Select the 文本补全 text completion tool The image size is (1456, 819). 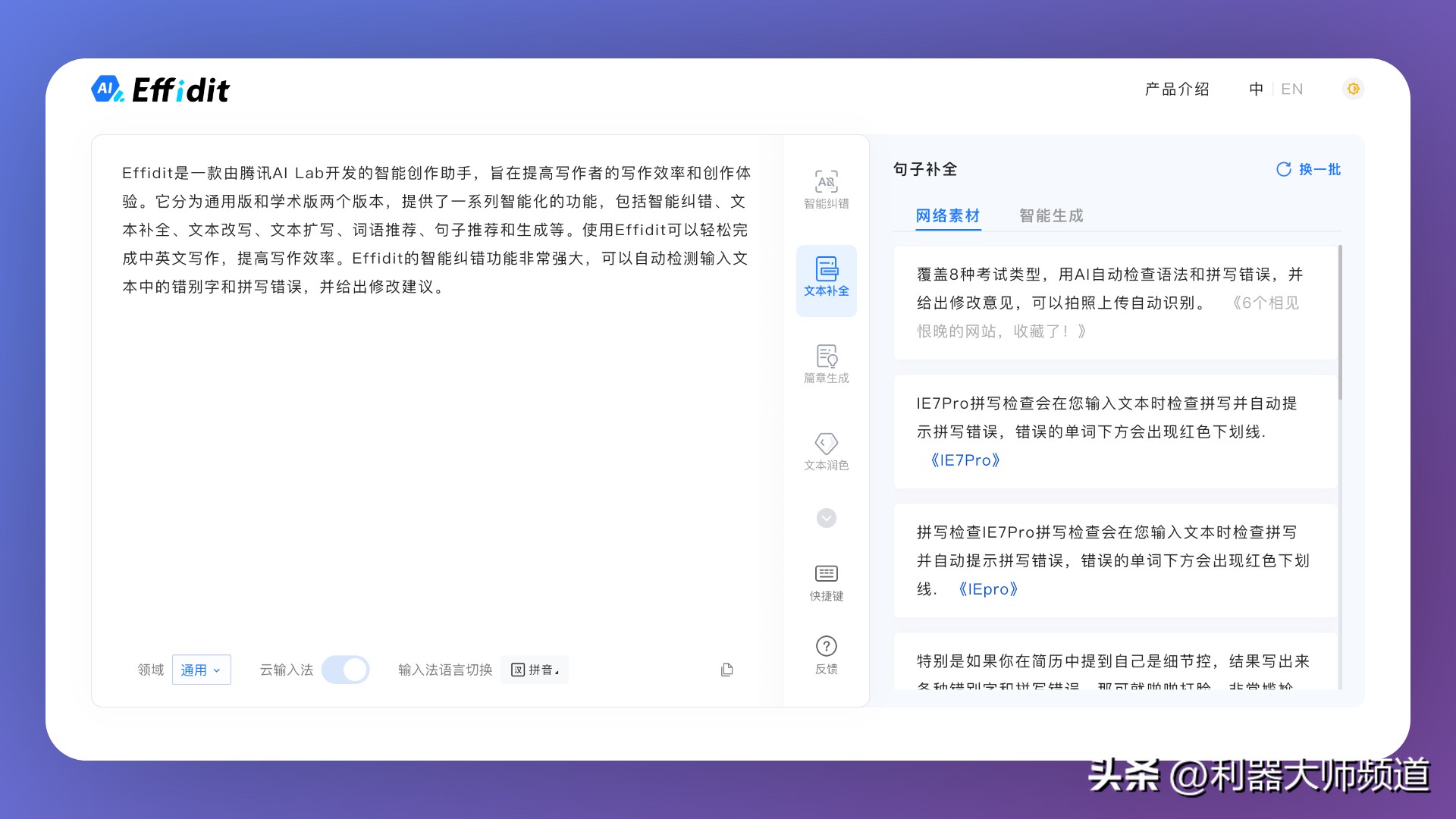click(826, 280)
